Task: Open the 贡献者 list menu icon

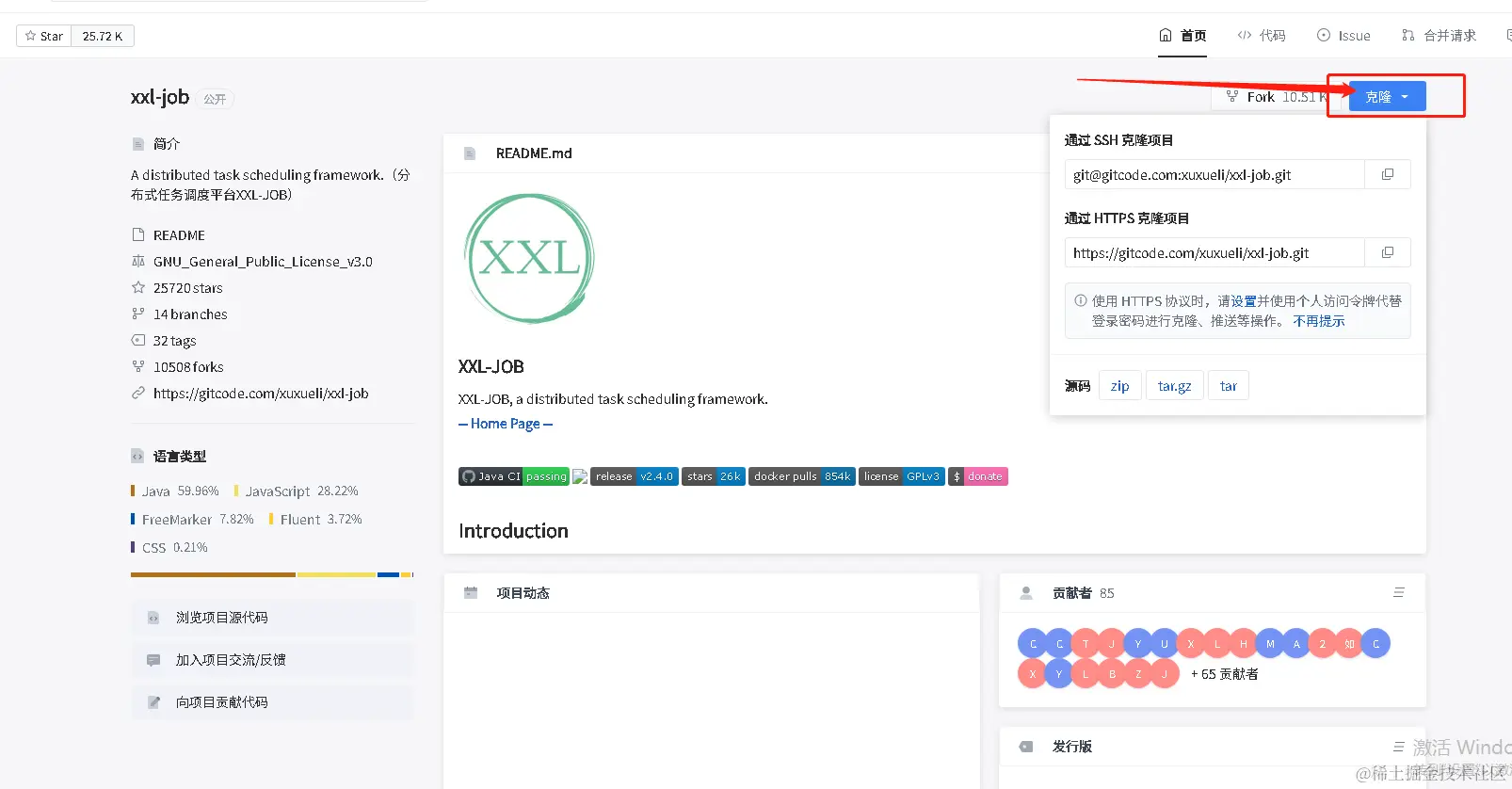Action: pyautogui.click(x=1399, y=593)
